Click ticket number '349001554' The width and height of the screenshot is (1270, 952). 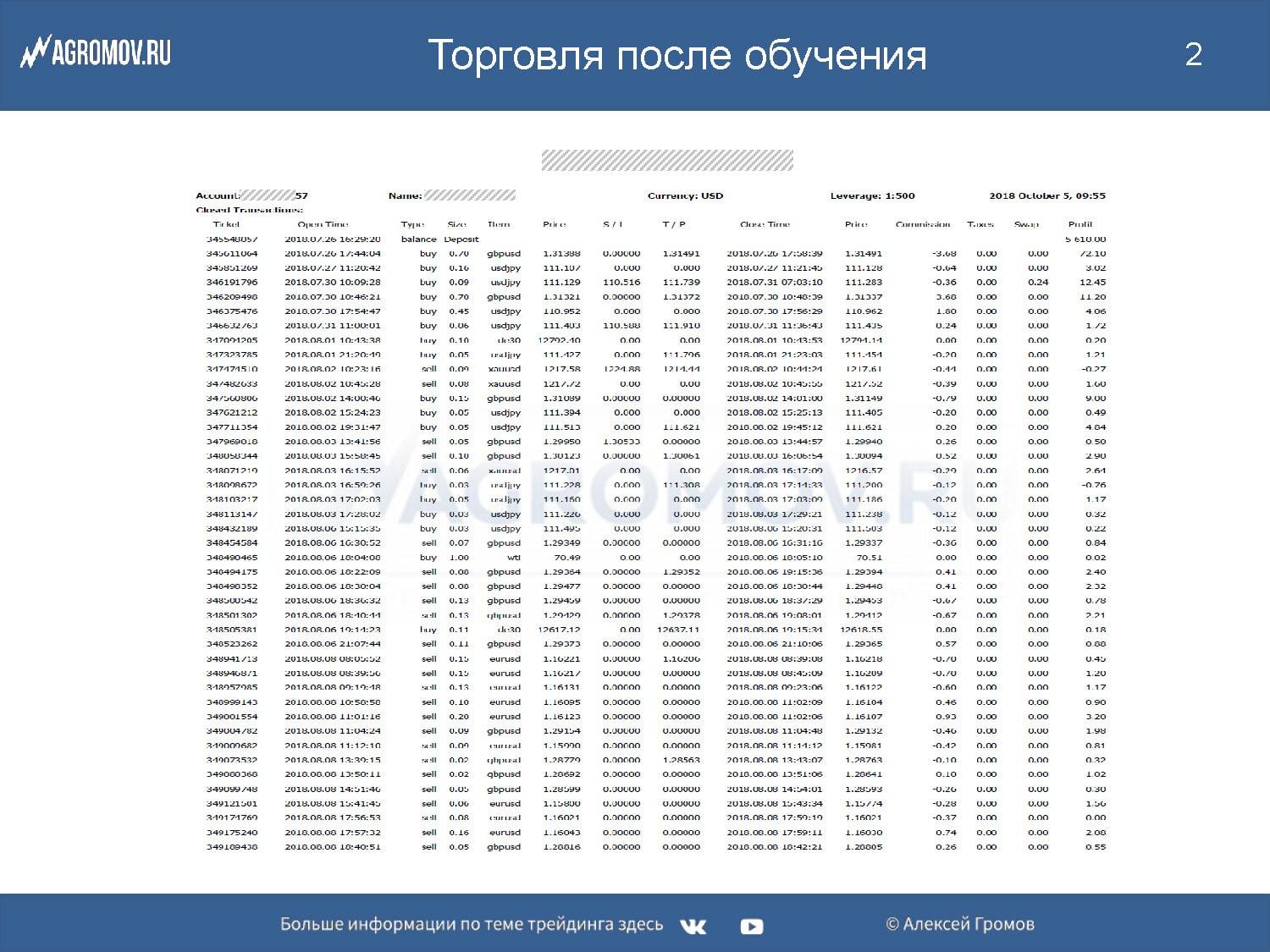[232, 716]
